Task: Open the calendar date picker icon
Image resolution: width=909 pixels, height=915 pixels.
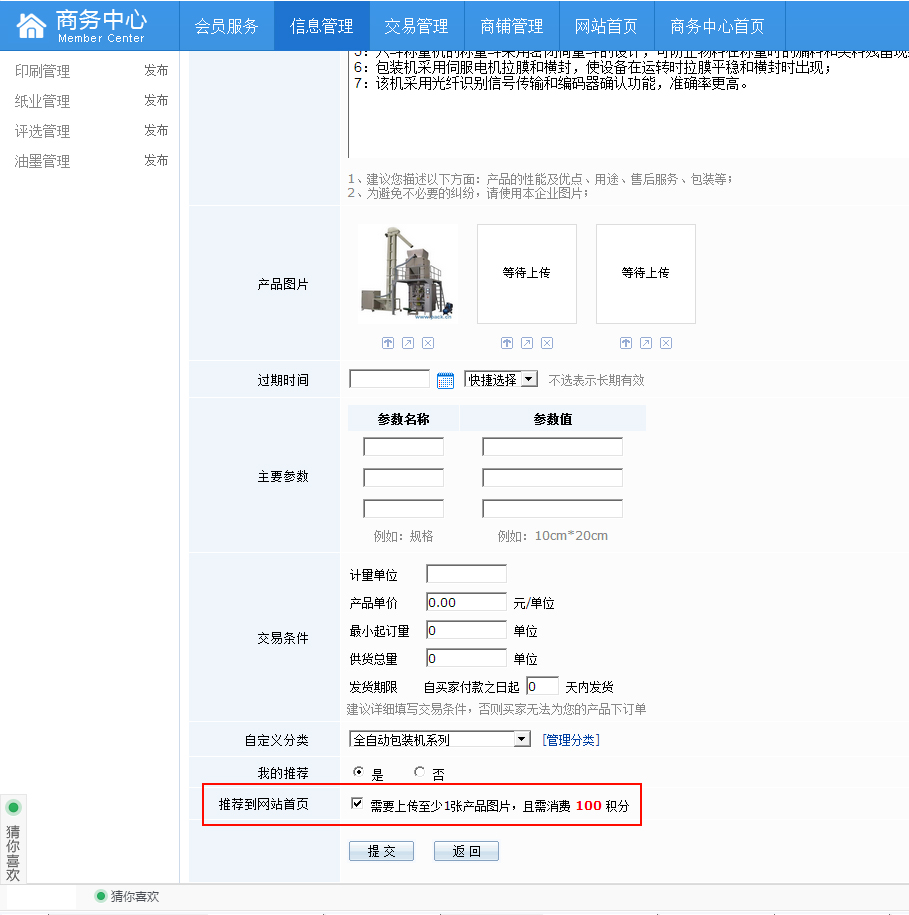Action: pos(446,380)
